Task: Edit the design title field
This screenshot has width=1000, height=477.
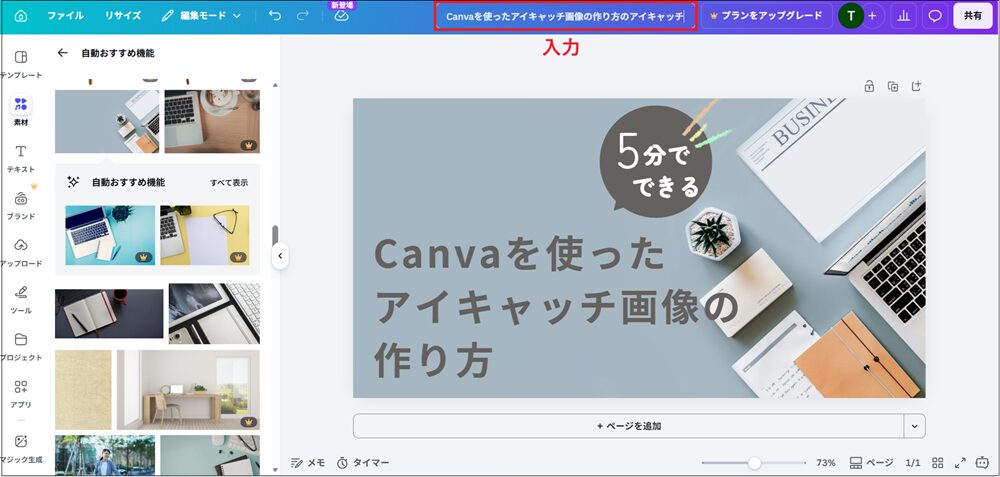Action: coord(565,17)
